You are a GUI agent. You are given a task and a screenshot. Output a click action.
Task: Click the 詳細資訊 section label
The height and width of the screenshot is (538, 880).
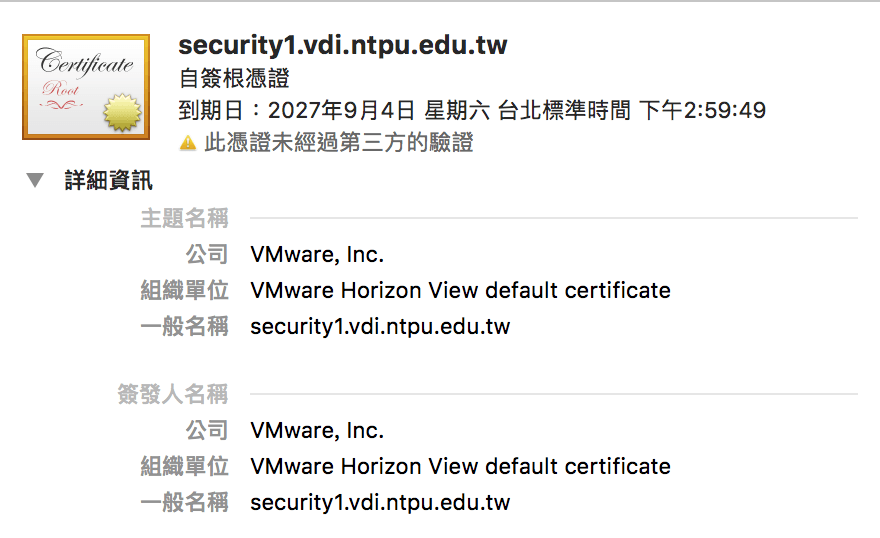coord(108,180)
